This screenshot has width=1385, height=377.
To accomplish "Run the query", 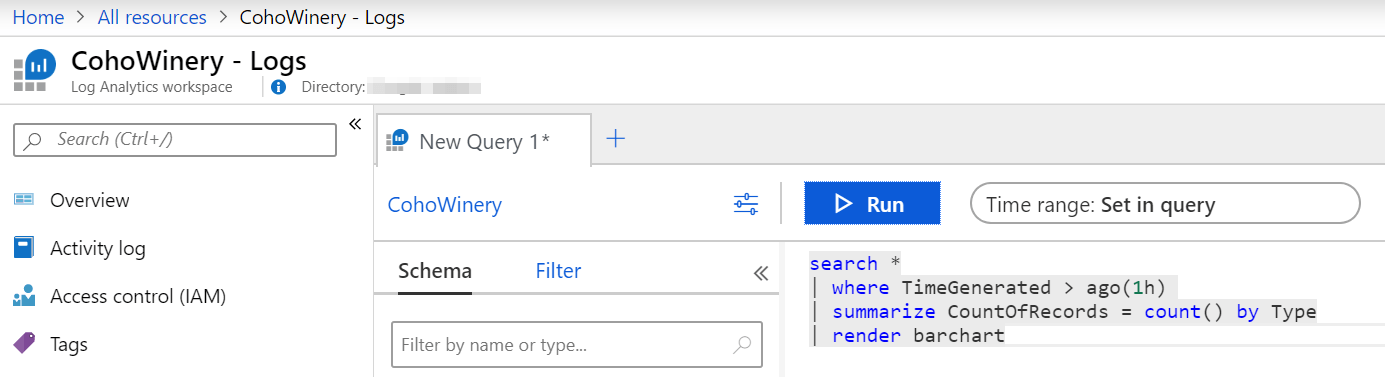I will click(x=872, y=204).
